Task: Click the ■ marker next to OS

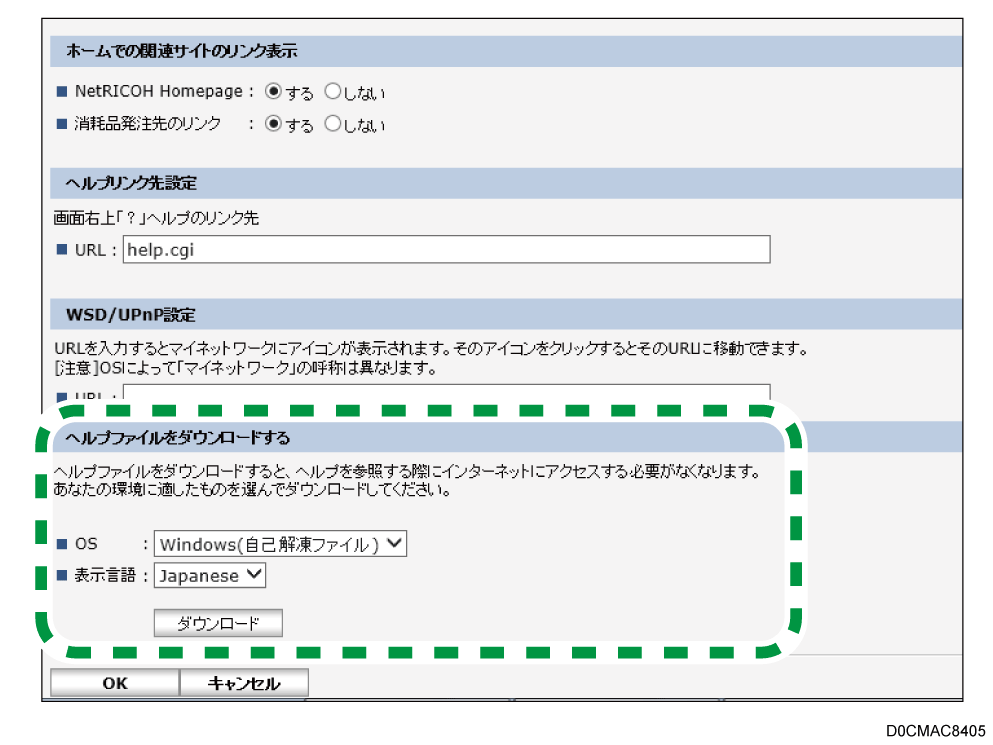Action: point(64,543)
